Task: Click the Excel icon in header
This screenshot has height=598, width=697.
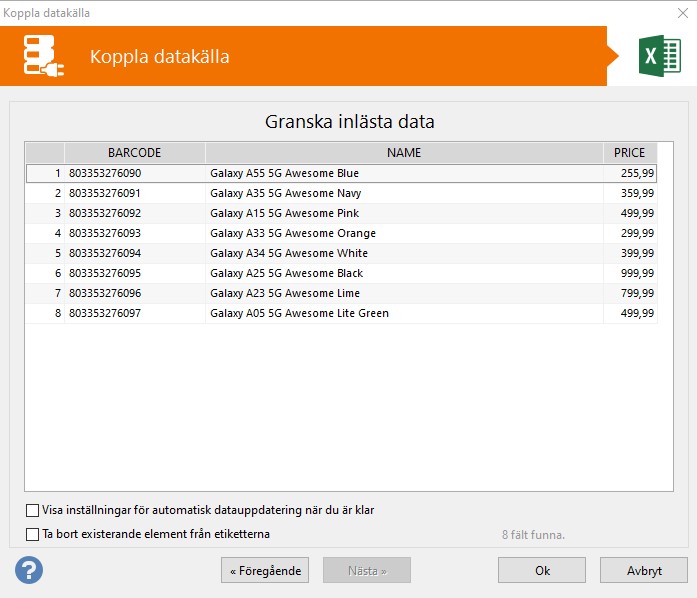Action: [x=659, y=56]
